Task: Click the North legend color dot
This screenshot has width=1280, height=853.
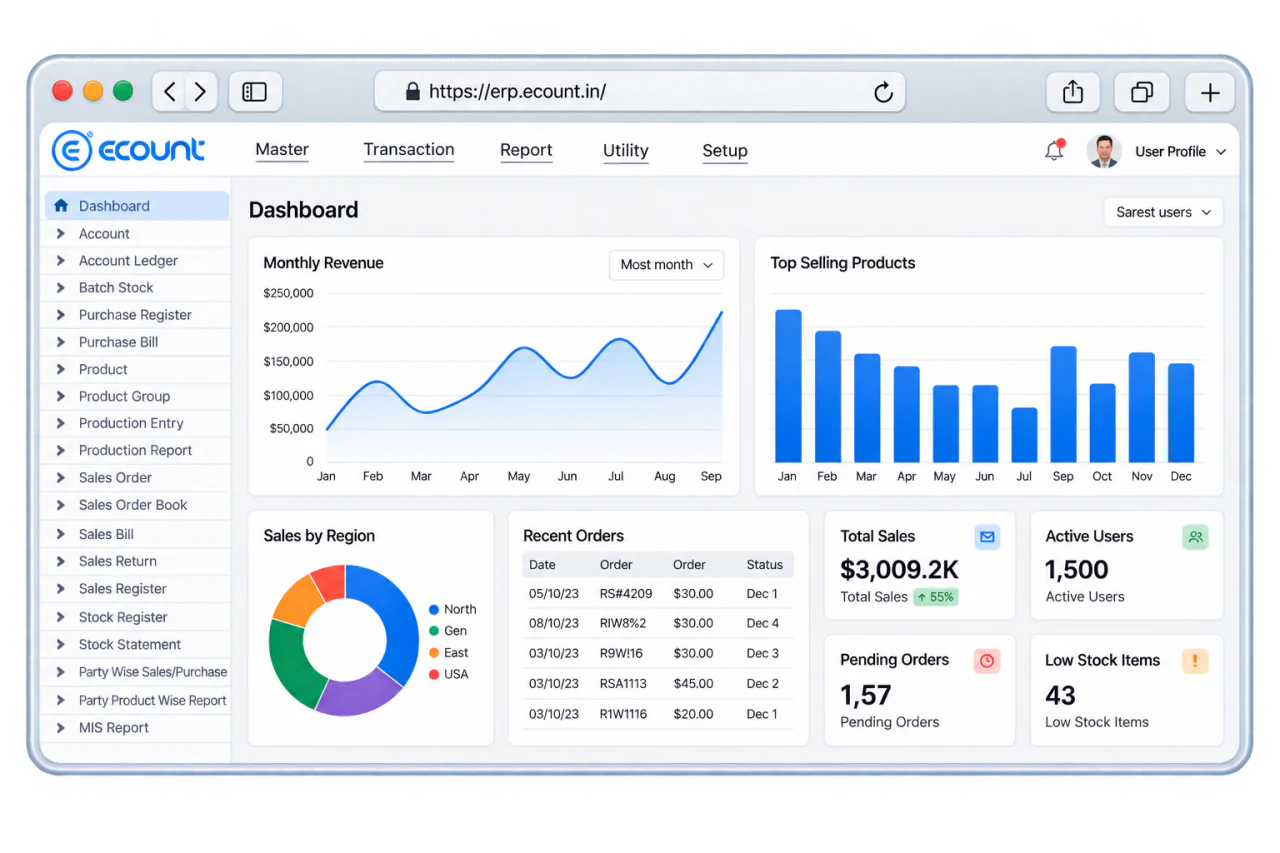Action: pyautogui.click(x=434, y=610)
